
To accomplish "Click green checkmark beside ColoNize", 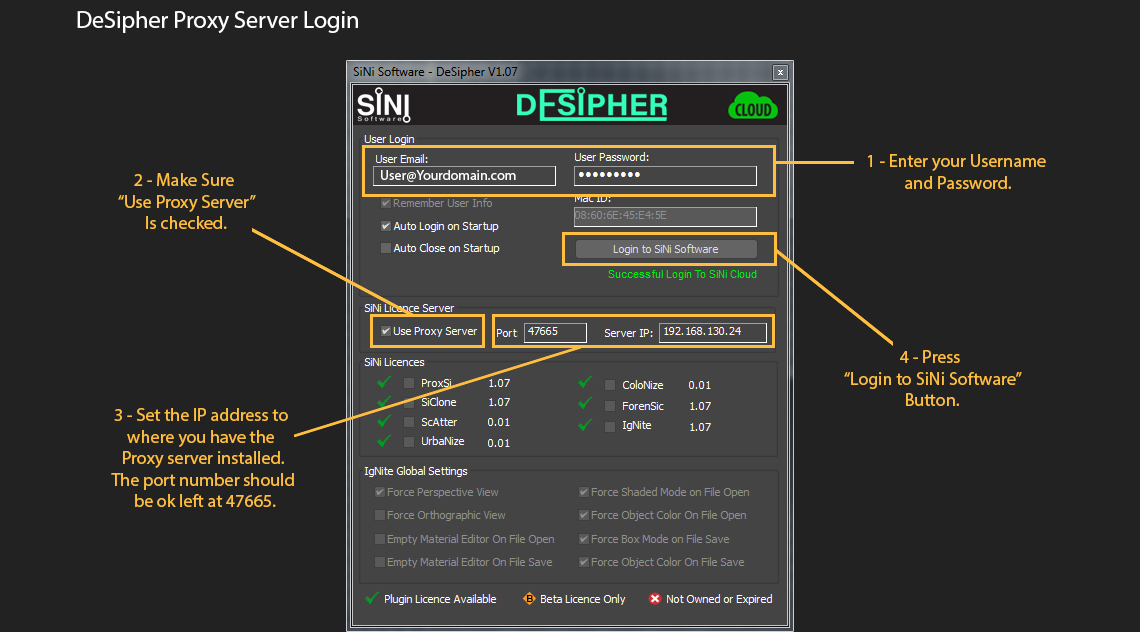I will coord(585,382).
